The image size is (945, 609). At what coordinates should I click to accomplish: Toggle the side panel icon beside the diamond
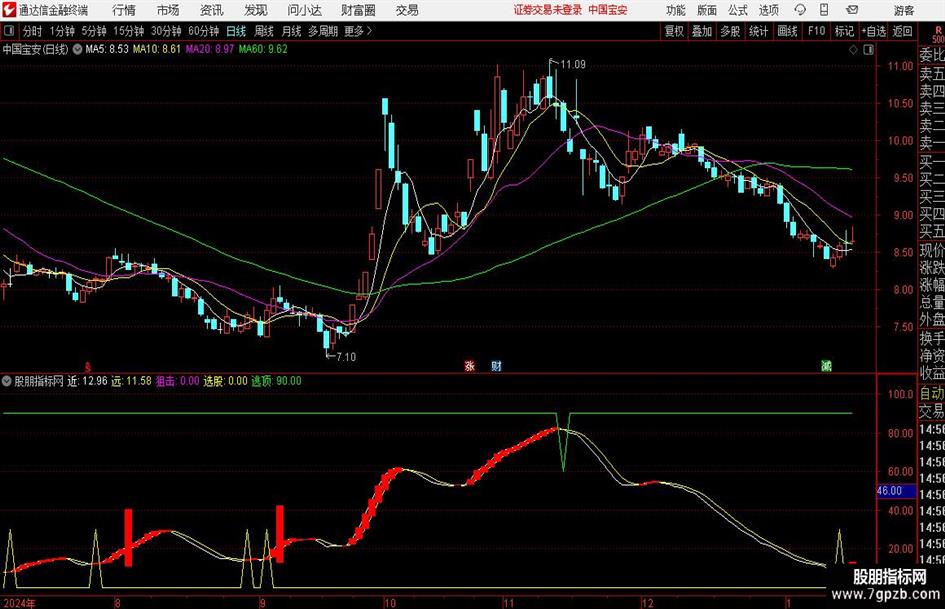pos(868,49)
